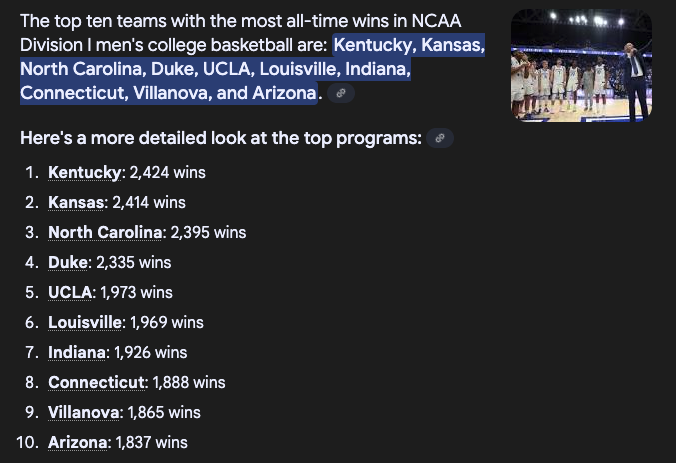Click the "Here's a more detailed look" heading
Screen dimensions: 676x463
(x=220, y=138)
